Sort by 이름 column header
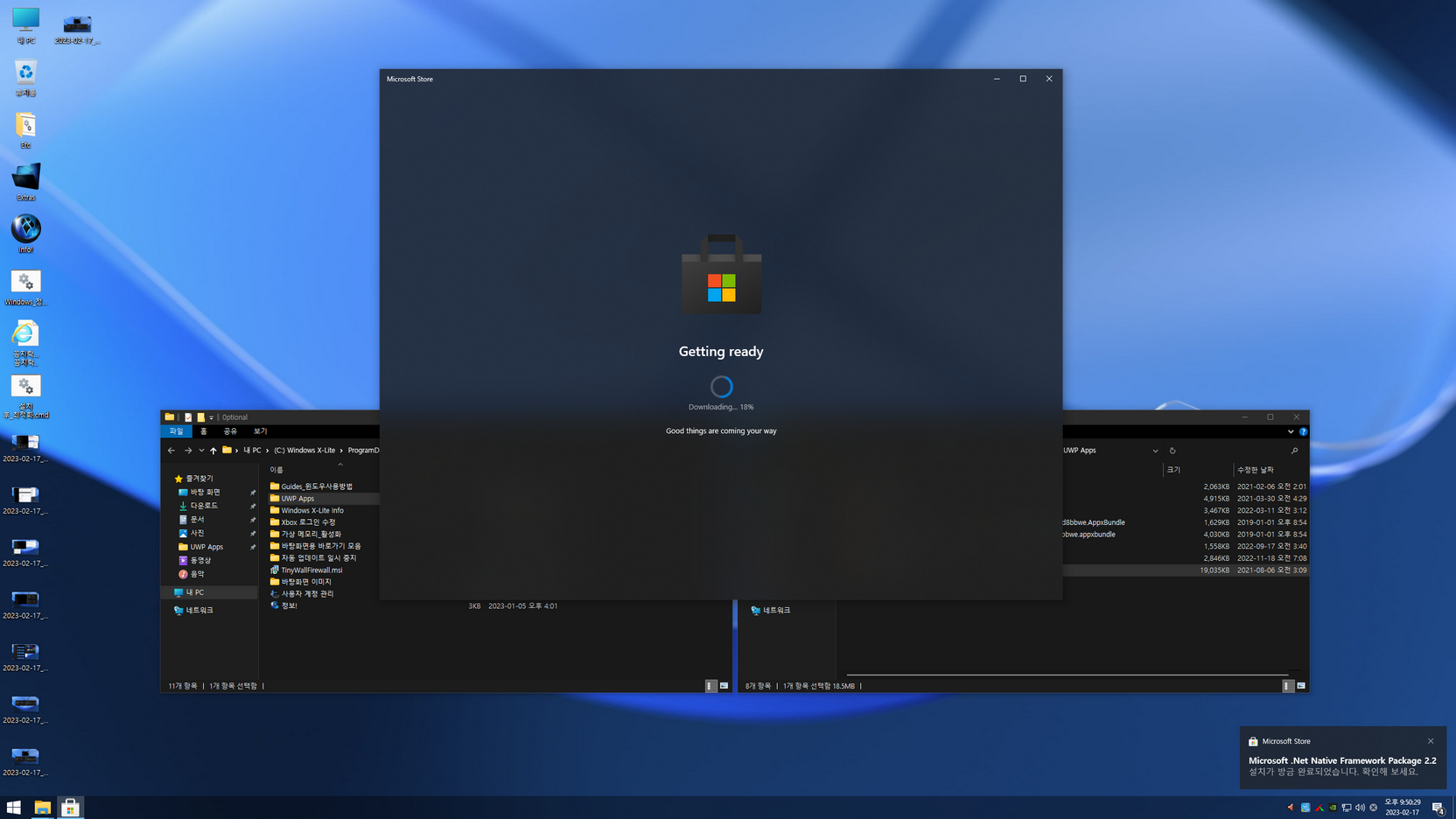The image size is (1456, 819). pyautogui.click(x=276, y=470)
